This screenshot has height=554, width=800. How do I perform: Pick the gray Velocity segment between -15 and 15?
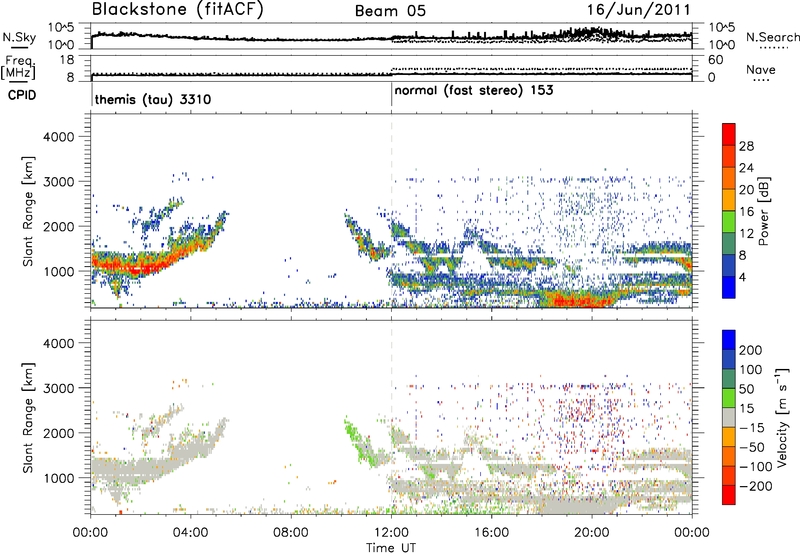coord(729,417)
